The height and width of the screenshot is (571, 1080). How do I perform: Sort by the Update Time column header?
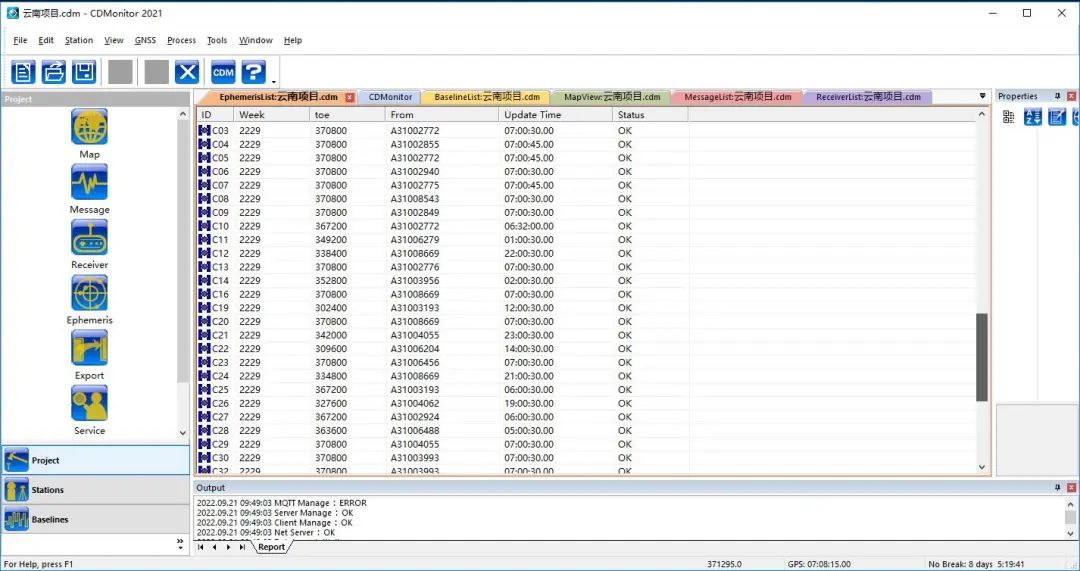pos(555,115)
